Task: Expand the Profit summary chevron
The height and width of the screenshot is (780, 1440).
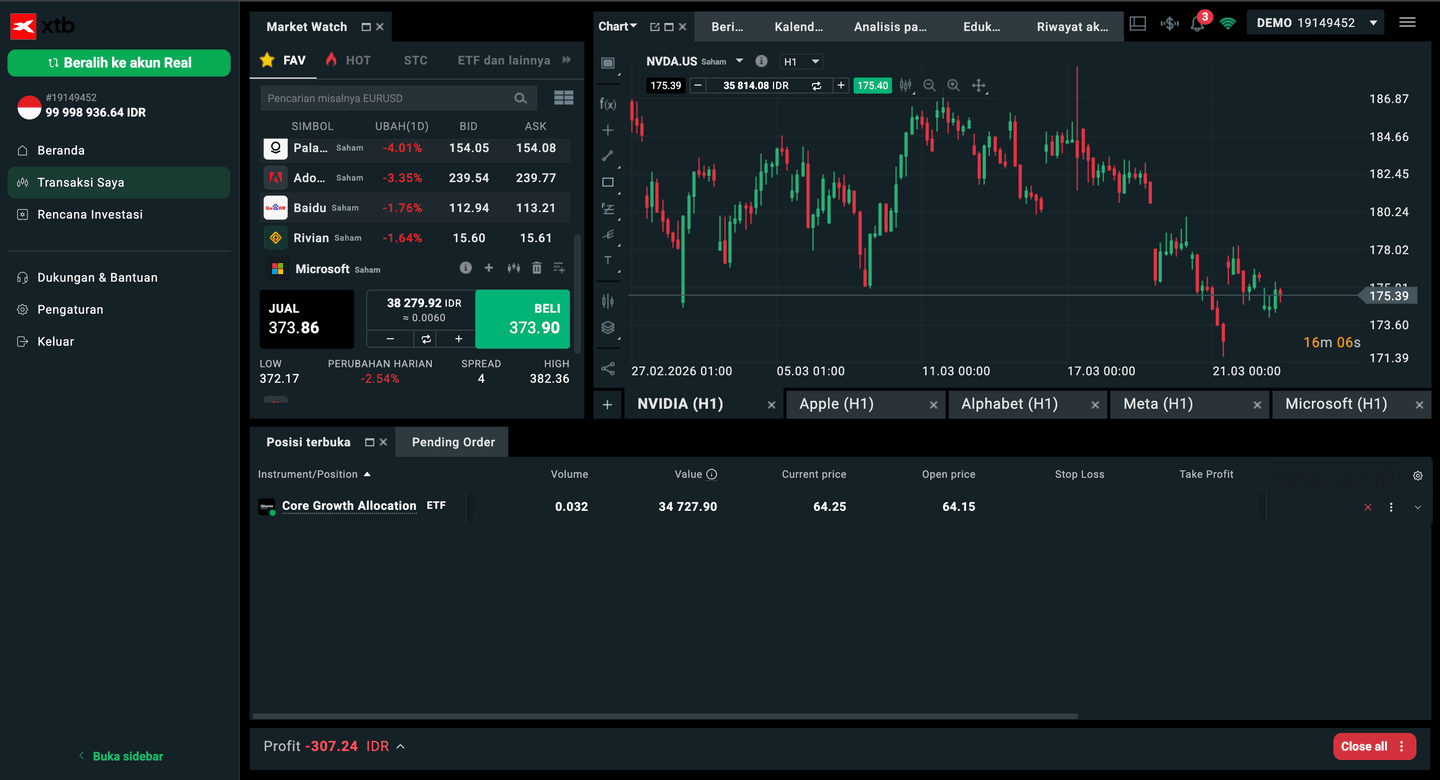Action: click(400, 746)
